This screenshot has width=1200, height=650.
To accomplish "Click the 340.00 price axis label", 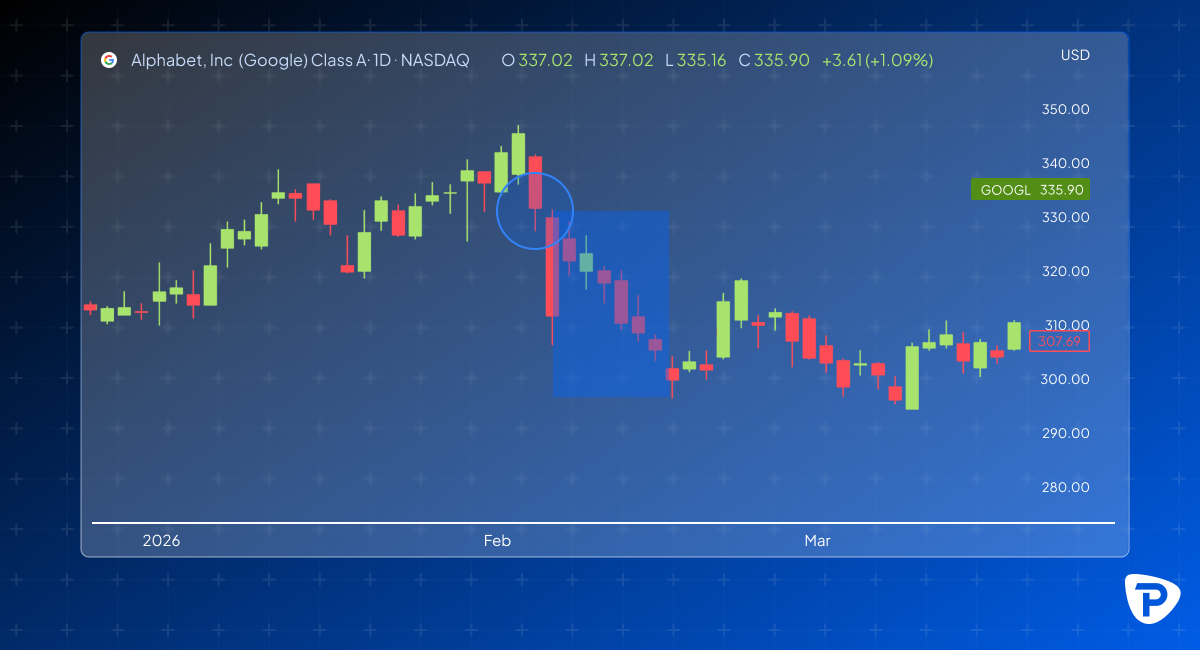I will pos(1065,163).
